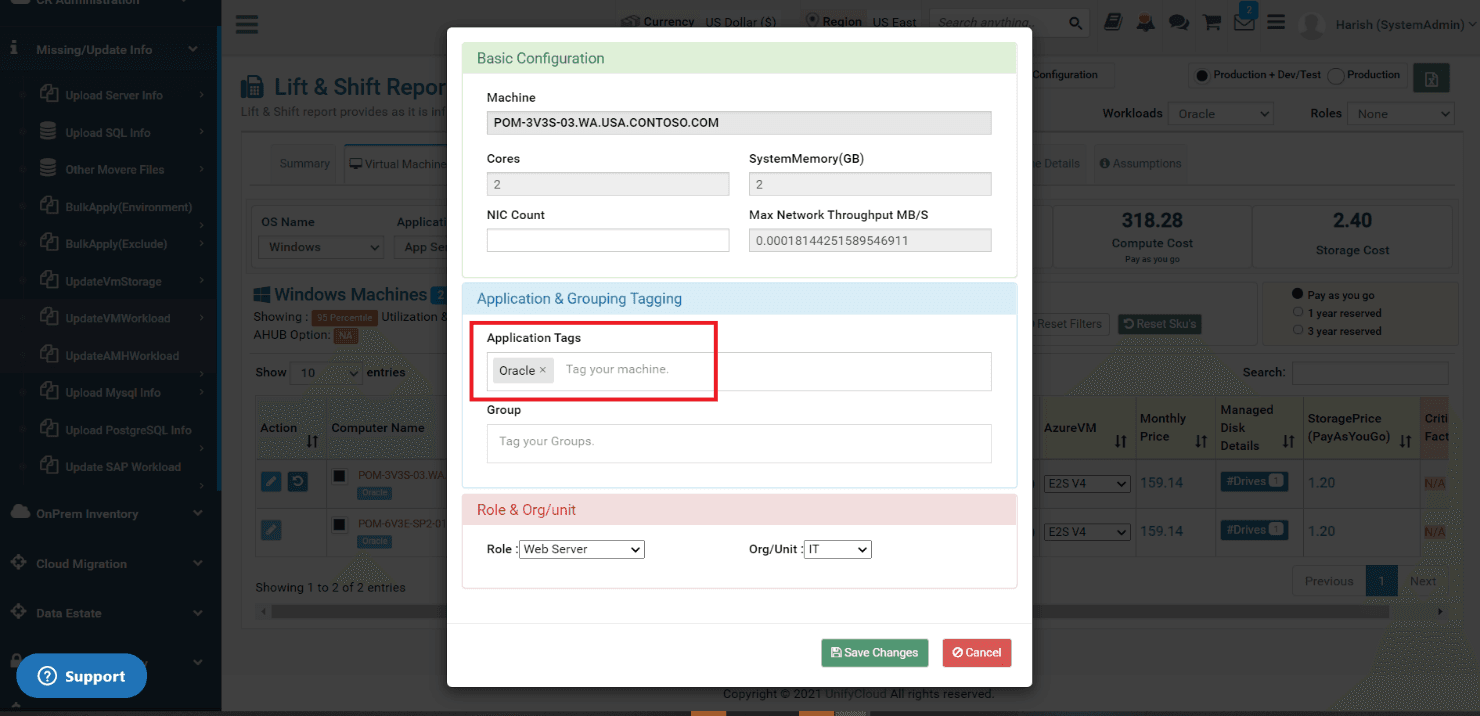Viewport: 1480px width, 716px height.
Task: Open the Role dropdown showing Web Server
Action: 582,549
